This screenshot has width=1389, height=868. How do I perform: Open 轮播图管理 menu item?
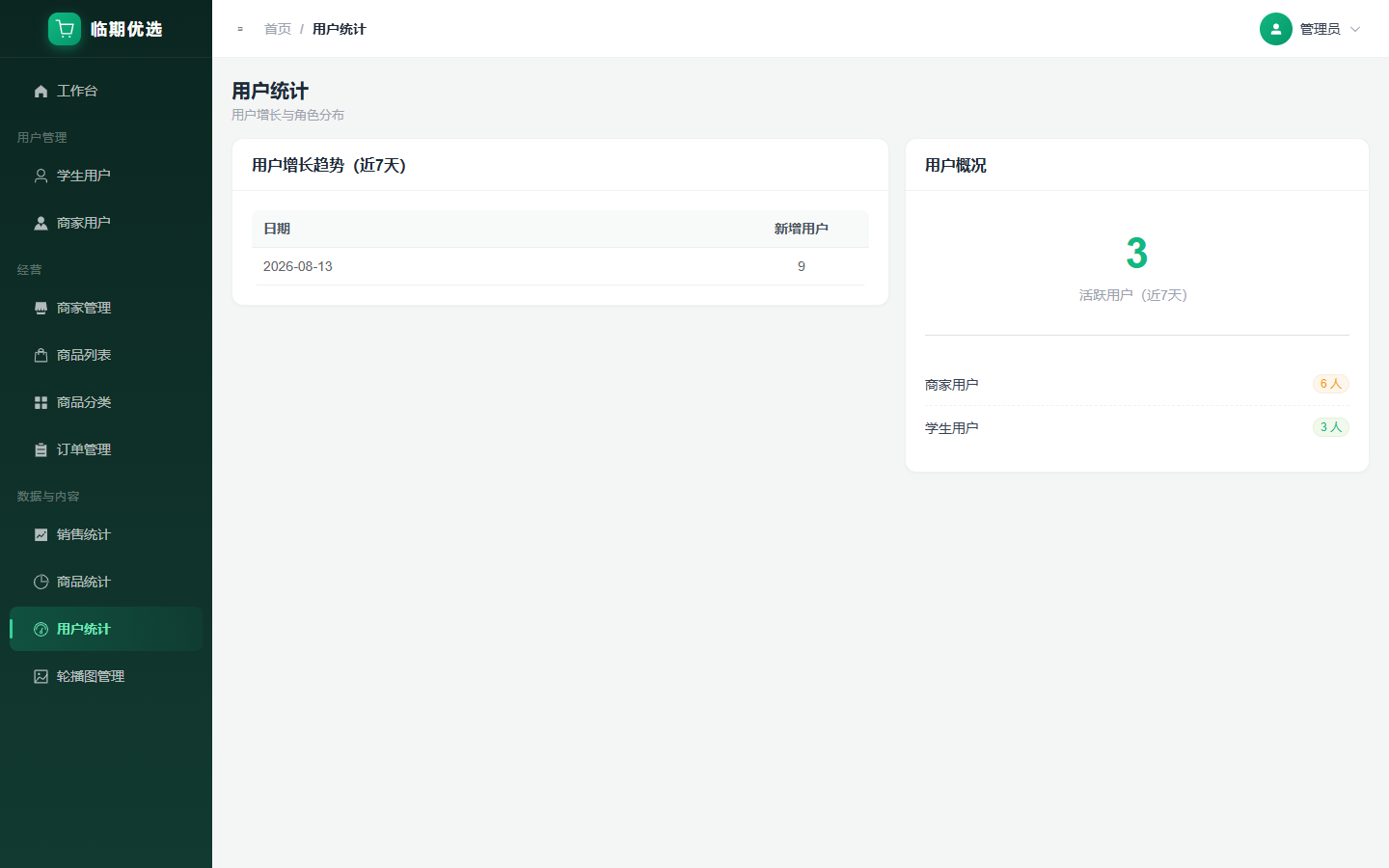pos(106,676)
